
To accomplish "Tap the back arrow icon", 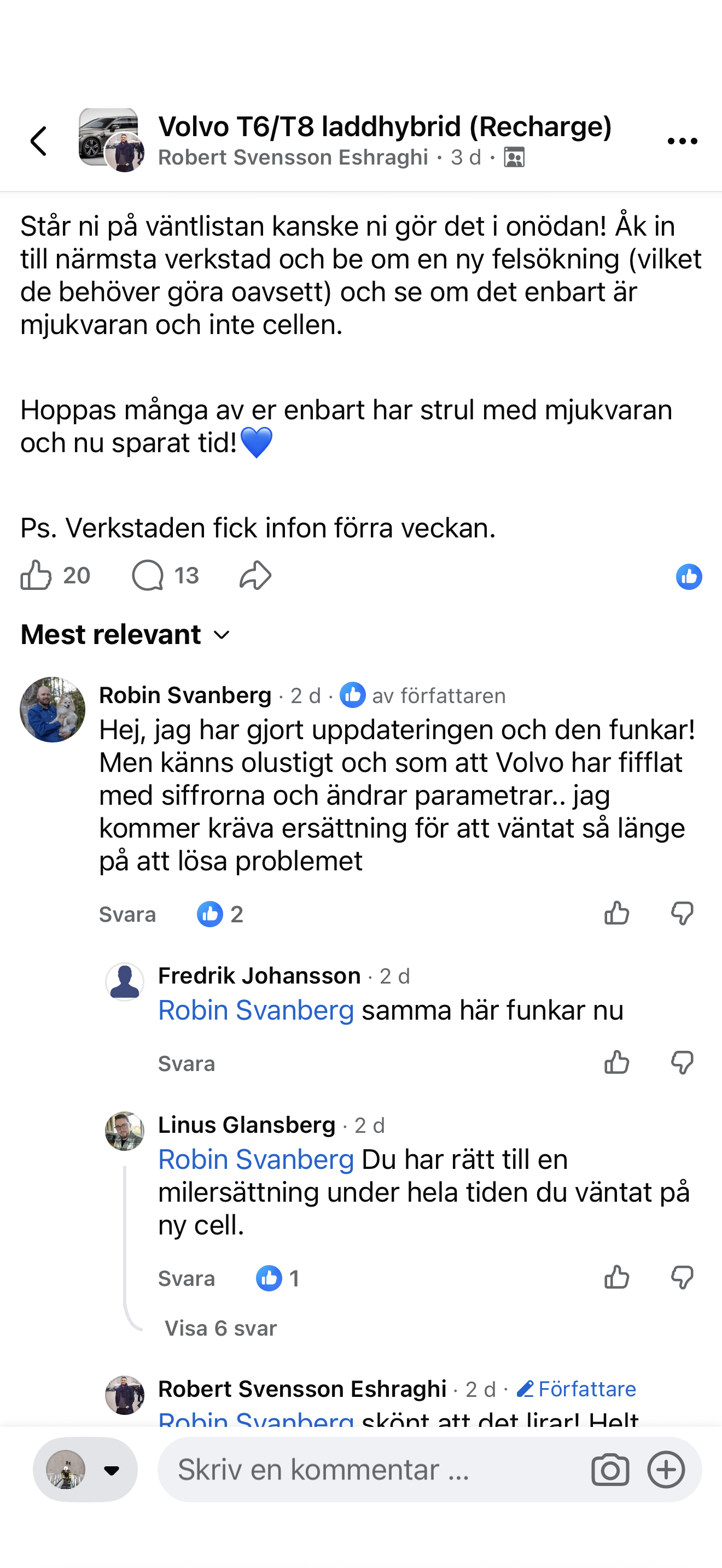I will [x=39, y=141].
